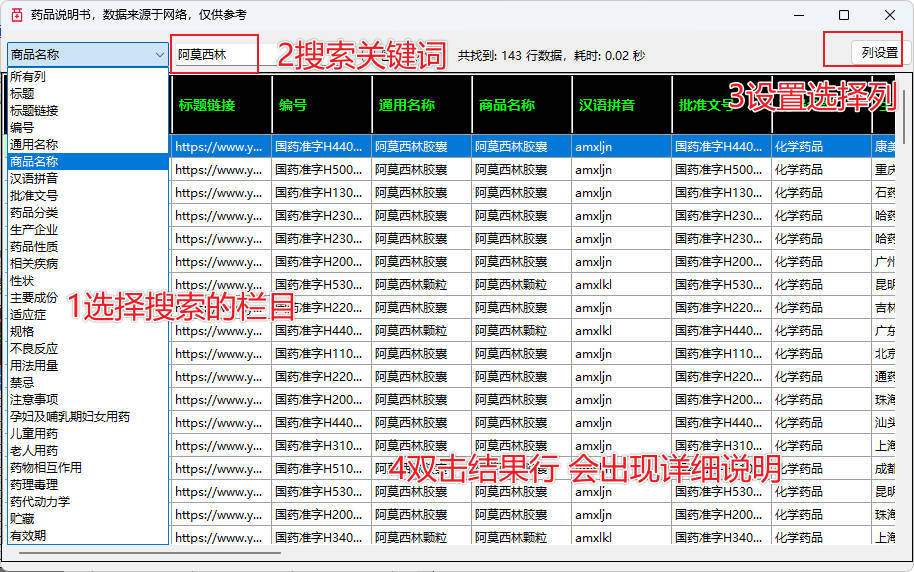914x572 pixels.
Task: Choose 适应症 in the dropdown list
Action: point(28,315)
